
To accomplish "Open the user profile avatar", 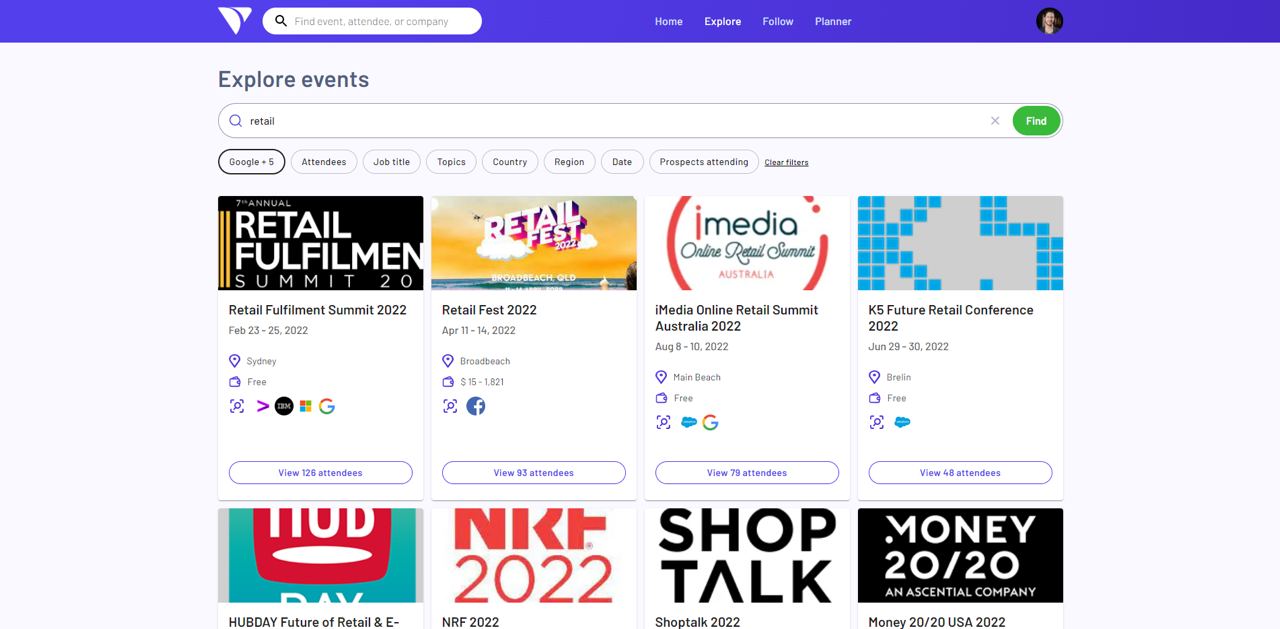I will click(x=1049, y=21).
